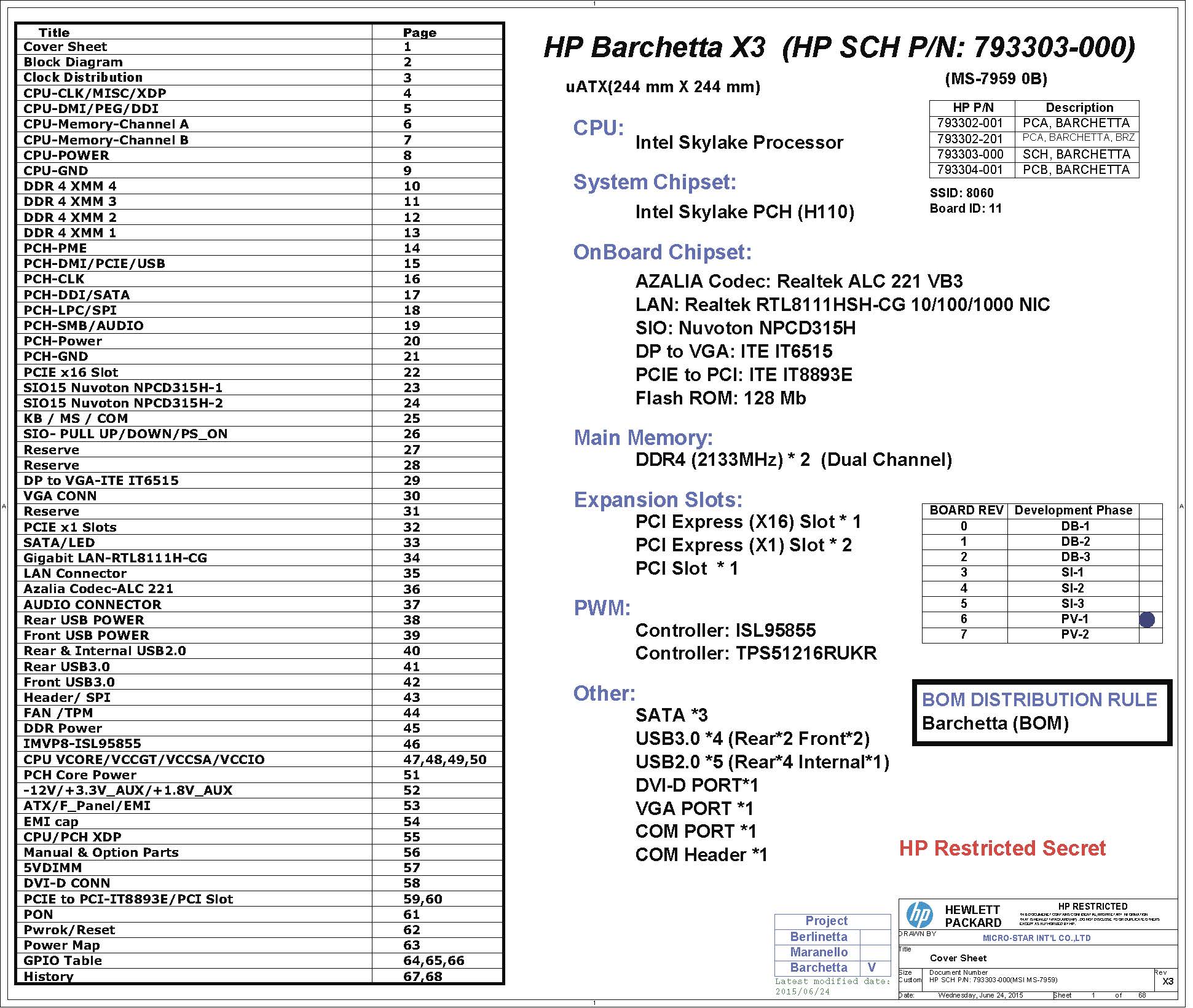
Task: Click the DVI-D CONN page entry
Action: tap(66, 883)
